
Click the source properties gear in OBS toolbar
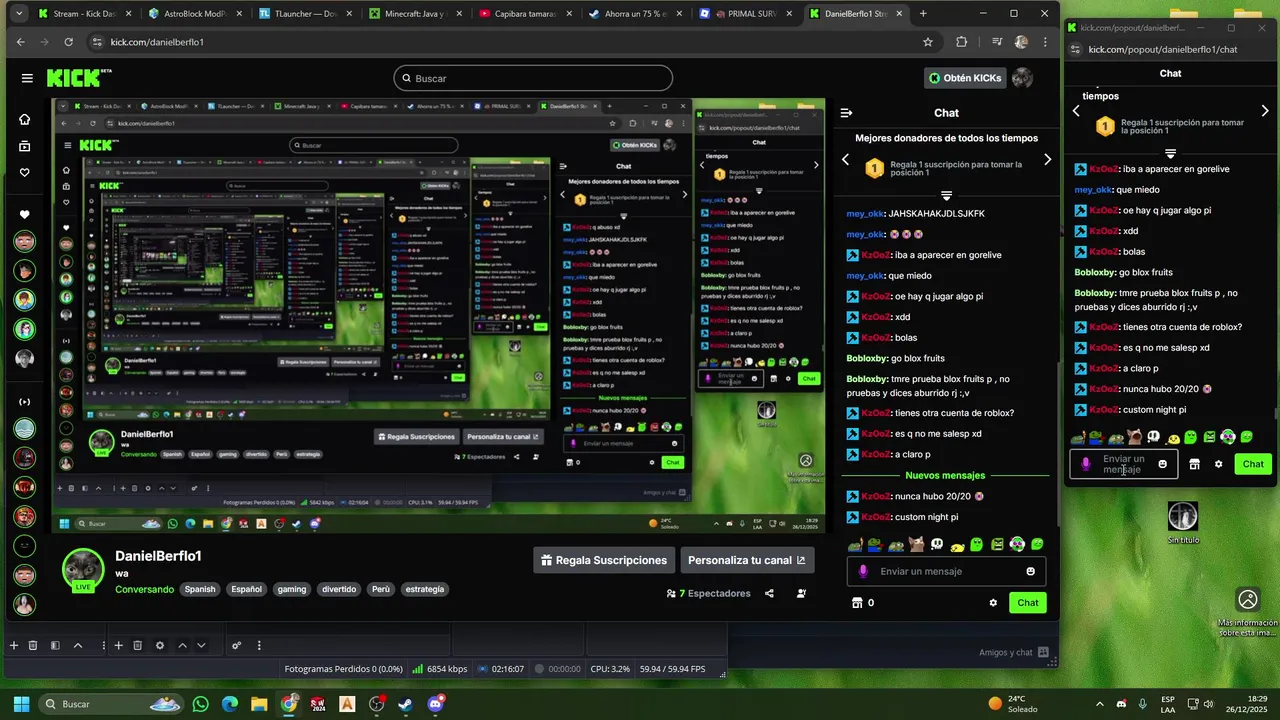160,646
